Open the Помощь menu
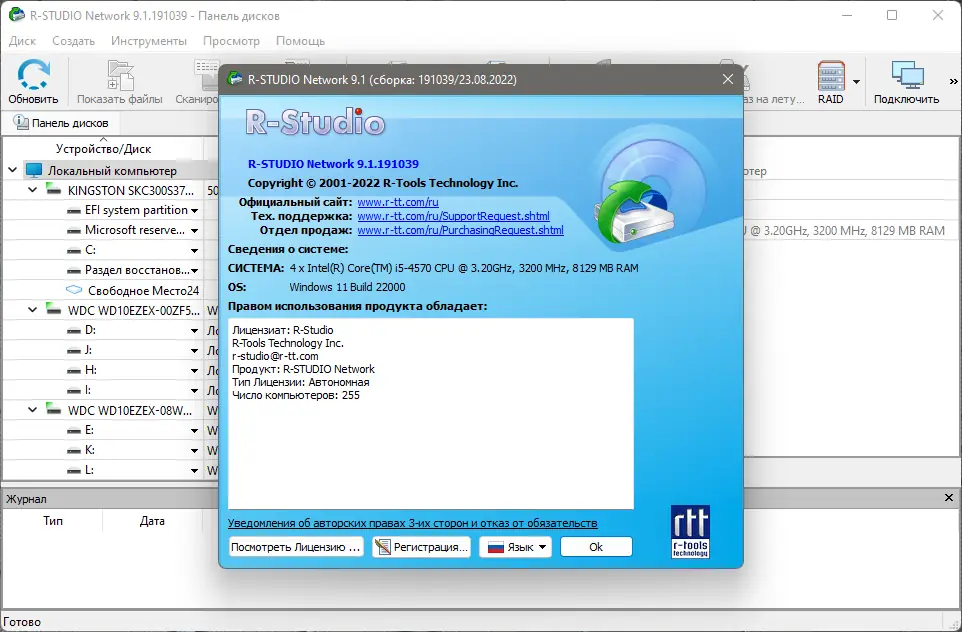Screen dimensions: 962x632 tap(300, 41)
